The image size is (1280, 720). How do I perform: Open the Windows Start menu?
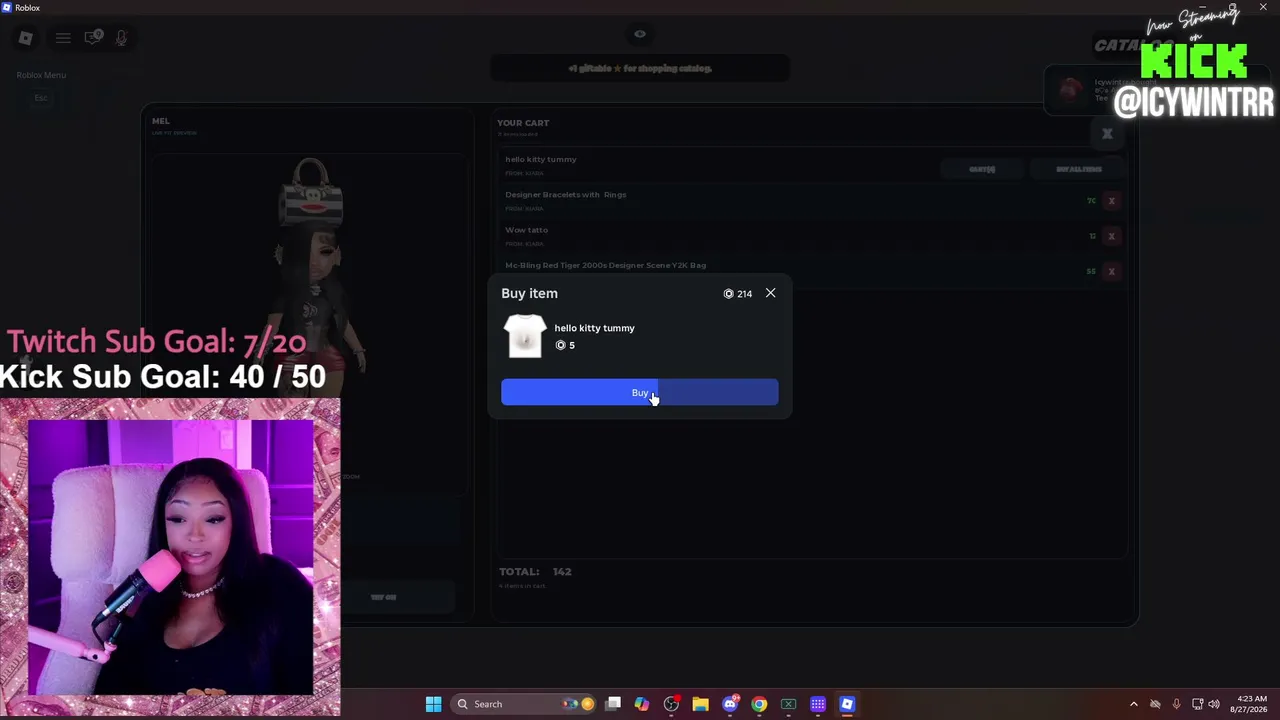pos(433,704)
